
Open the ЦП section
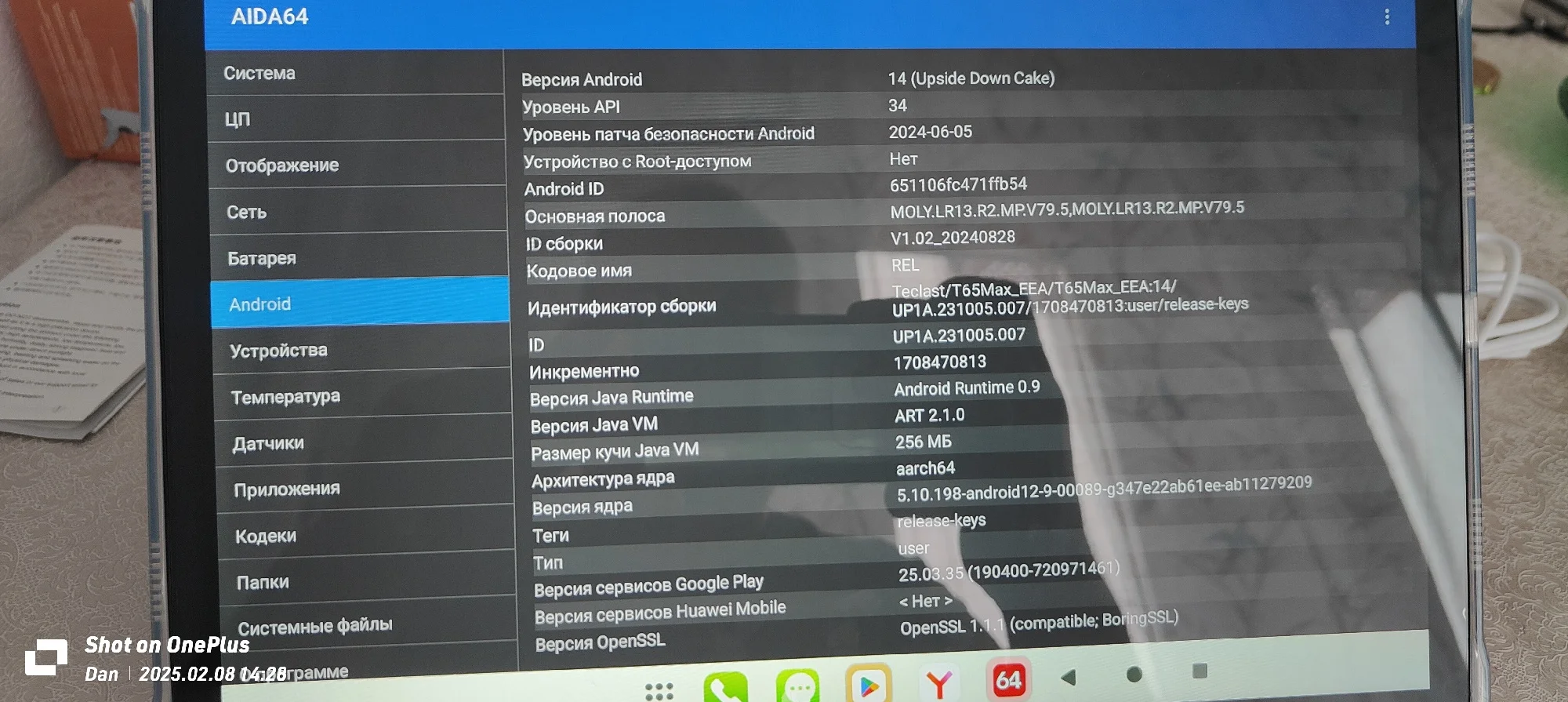[357, 118]
